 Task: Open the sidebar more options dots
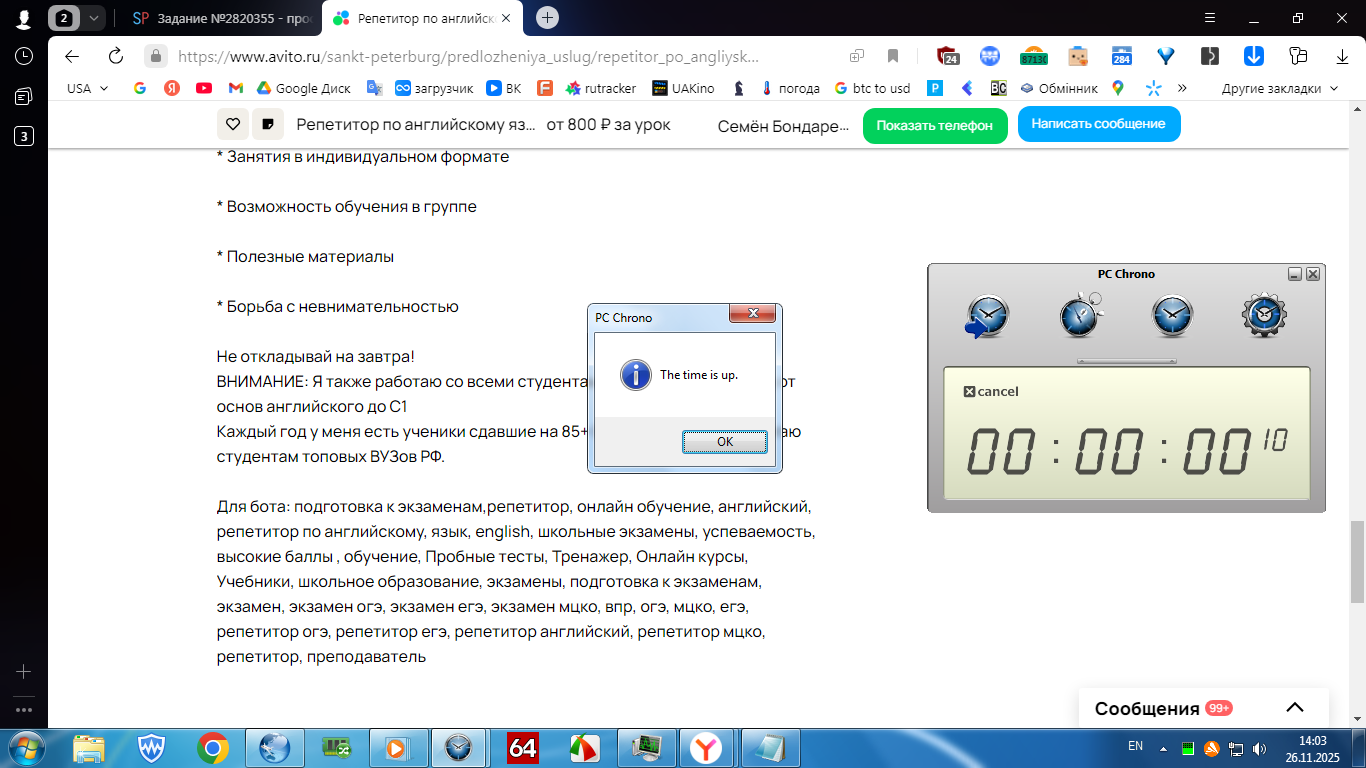(x=24, y=710)
